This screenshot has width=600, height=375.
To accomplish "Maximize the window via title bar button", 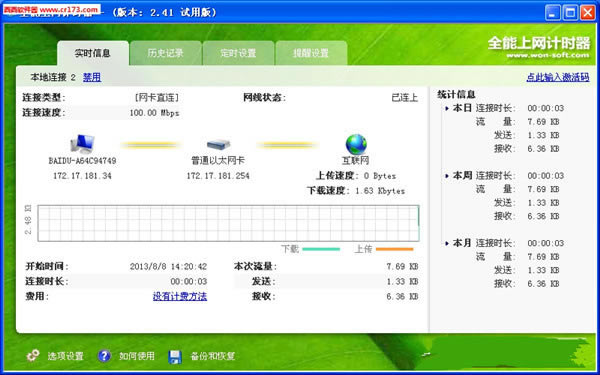I will pos(570,13).
